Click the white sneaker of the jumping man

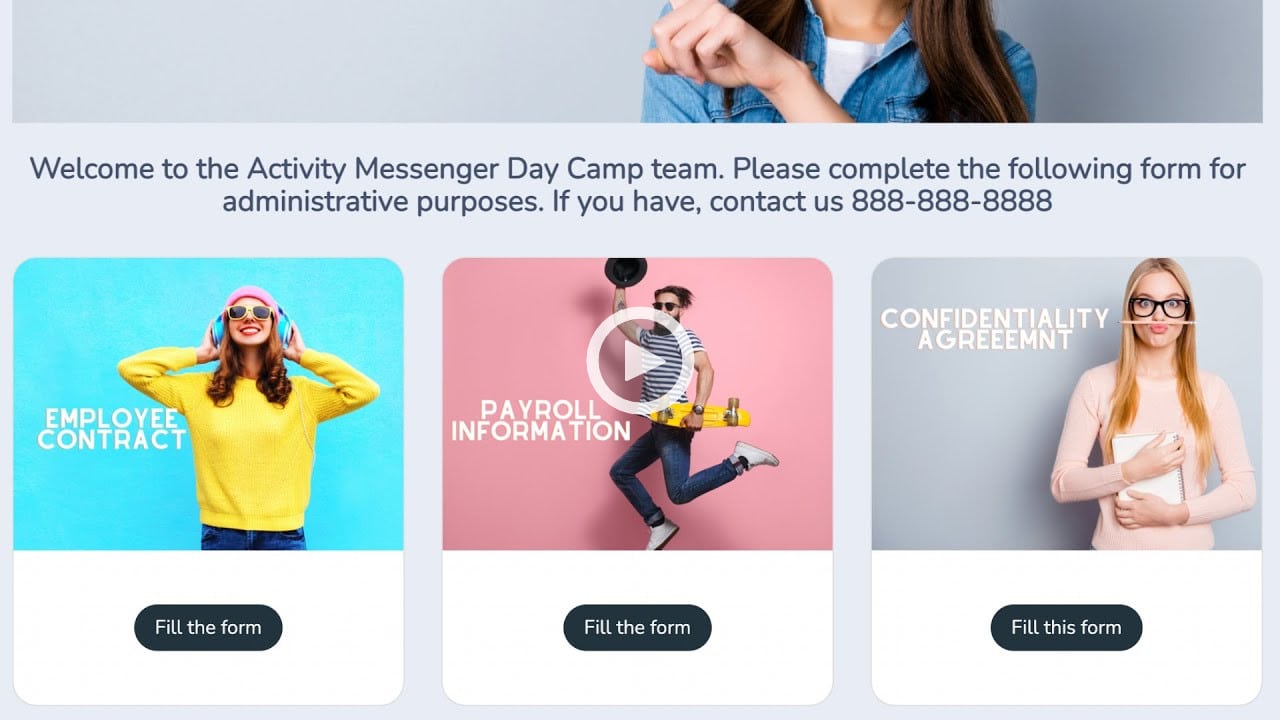(756, 455)
